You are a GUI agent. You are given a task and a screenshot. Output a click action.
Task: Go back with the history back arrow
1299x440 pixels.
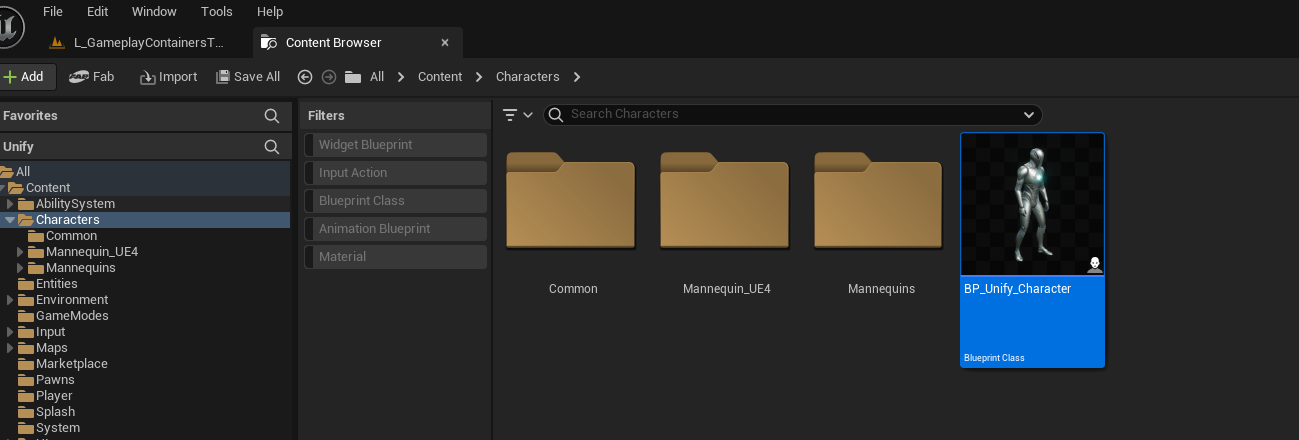coord(306,77)
